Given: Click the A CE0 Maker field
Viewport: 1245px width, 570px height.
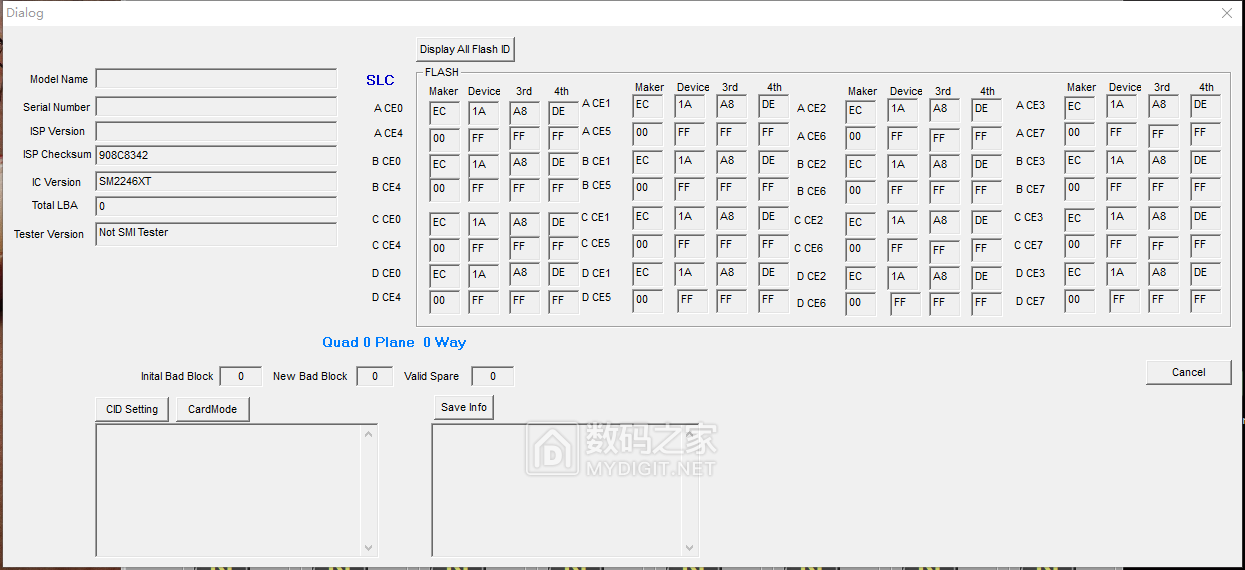Looking at the screenshot, I should click(444, 112).
